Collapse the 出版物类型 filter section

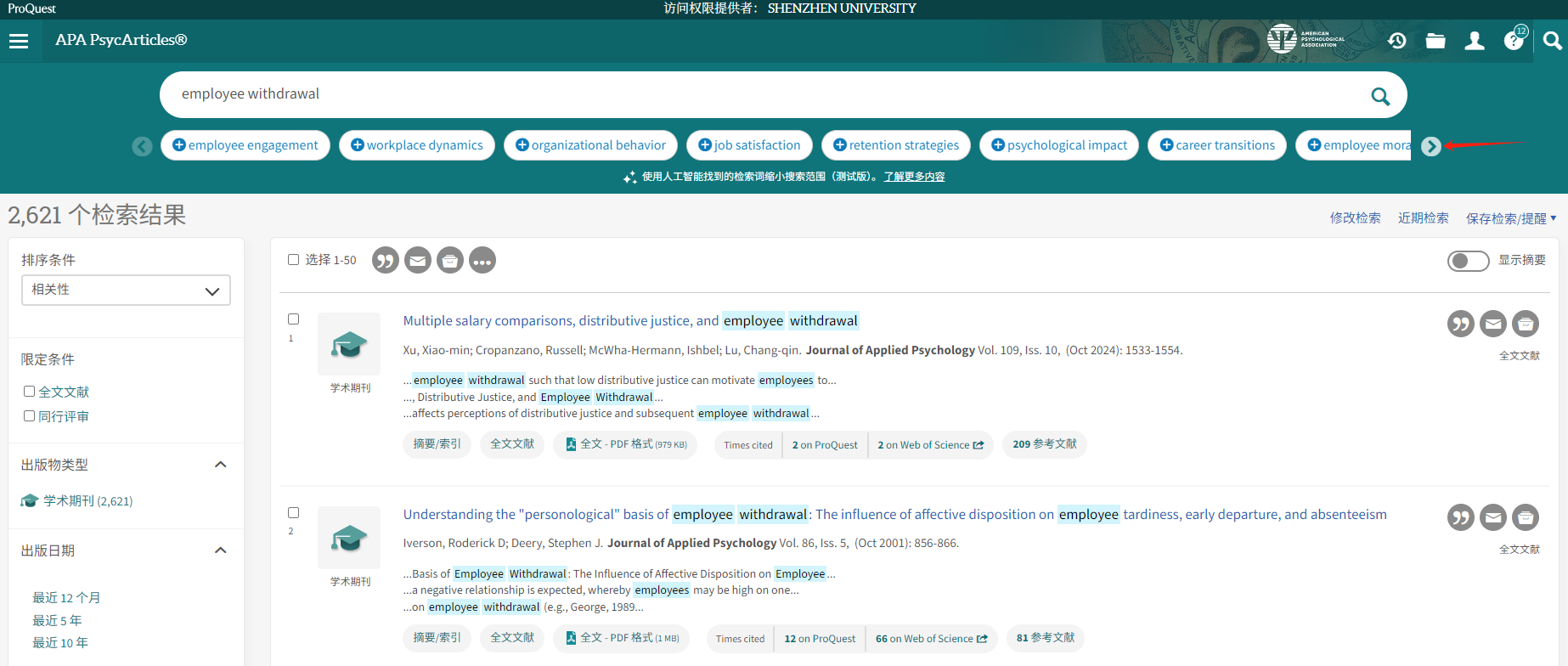pos(221,465)
